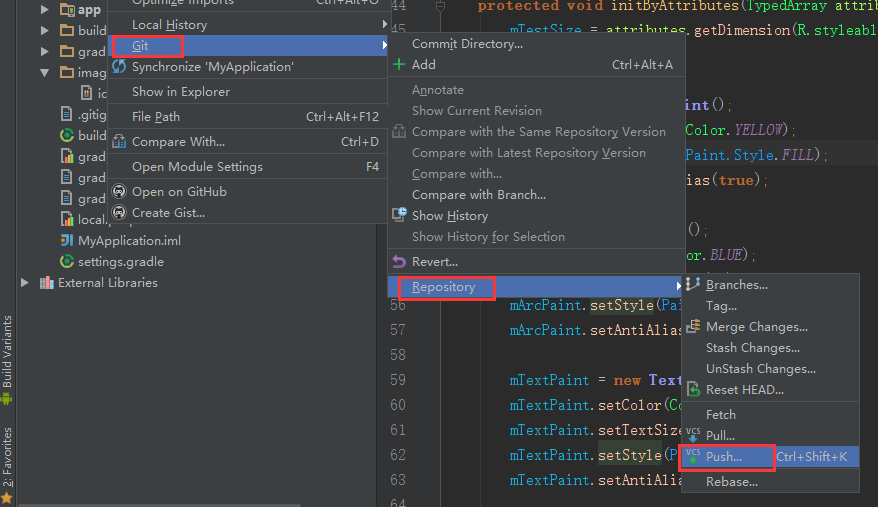Click the Create Gist GitHub icon
The height and width of the screenshot is (507, 878).
[x=119, y=212]
